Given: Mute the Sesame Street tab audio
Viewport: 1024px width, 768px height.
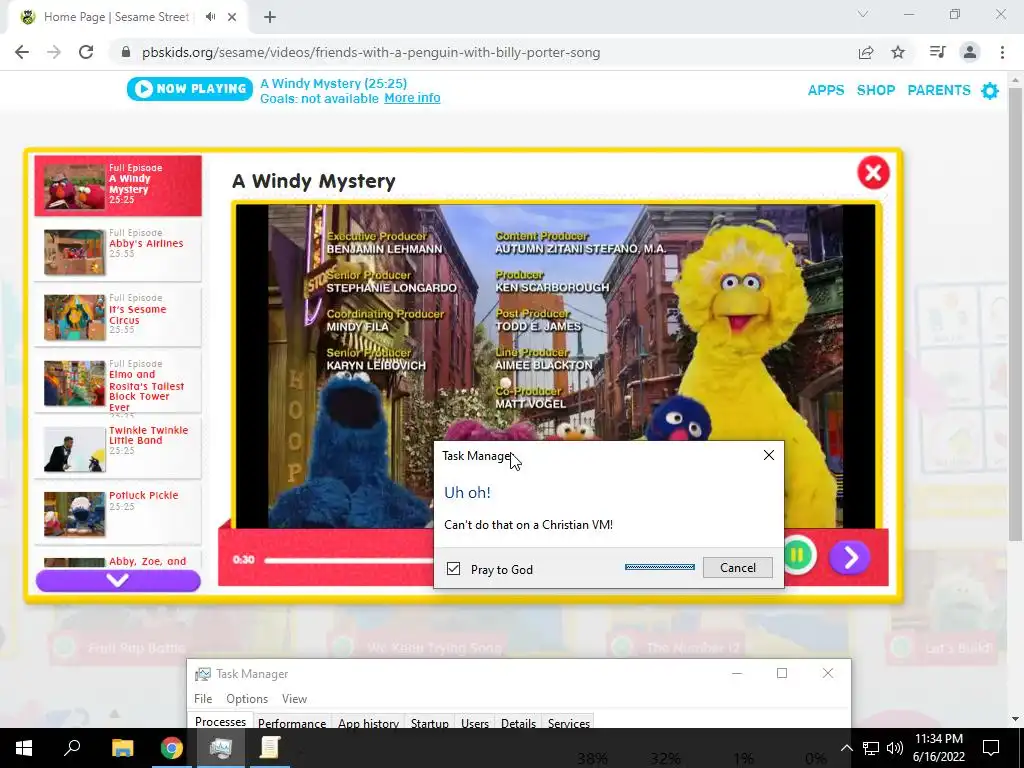Looking at the screenshot, I should [210, 17].
